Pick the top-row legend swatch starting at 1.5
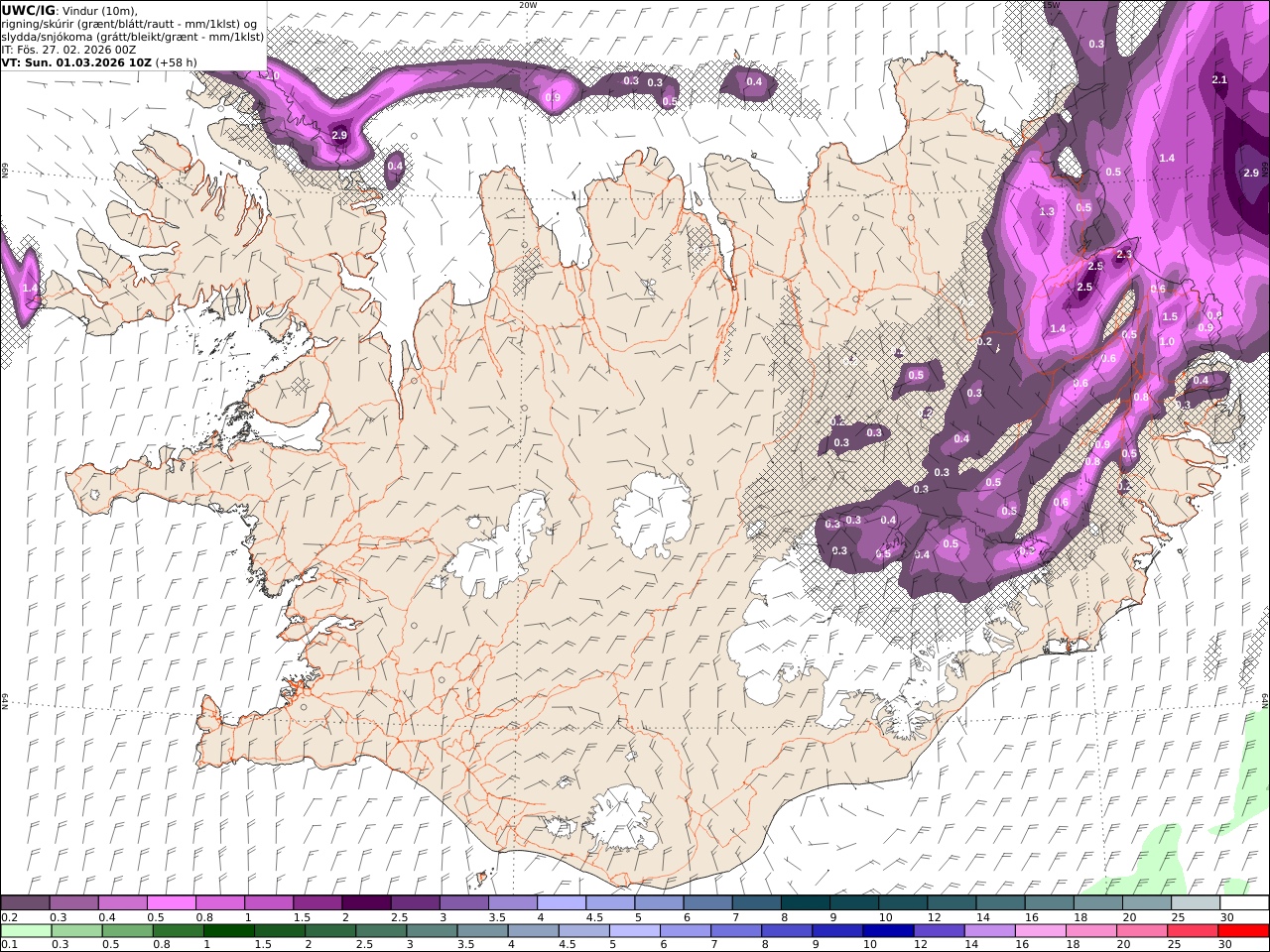 click(x=317, y=903)
